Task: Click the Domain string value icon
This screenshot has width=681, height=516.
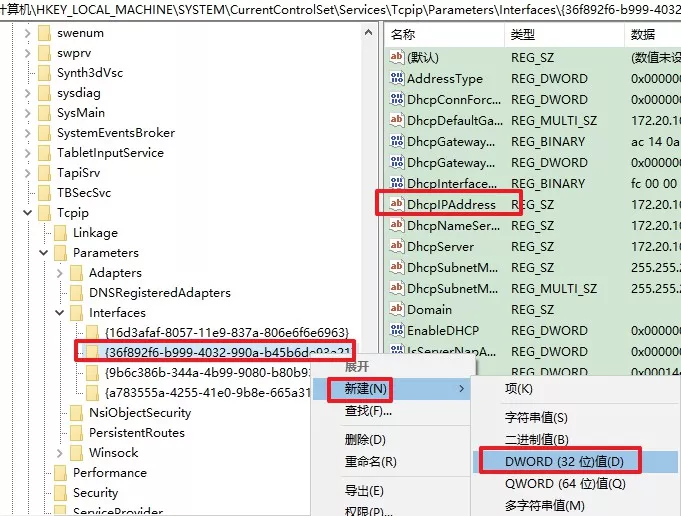Action: pyautogui.click(x=396, y=310)
